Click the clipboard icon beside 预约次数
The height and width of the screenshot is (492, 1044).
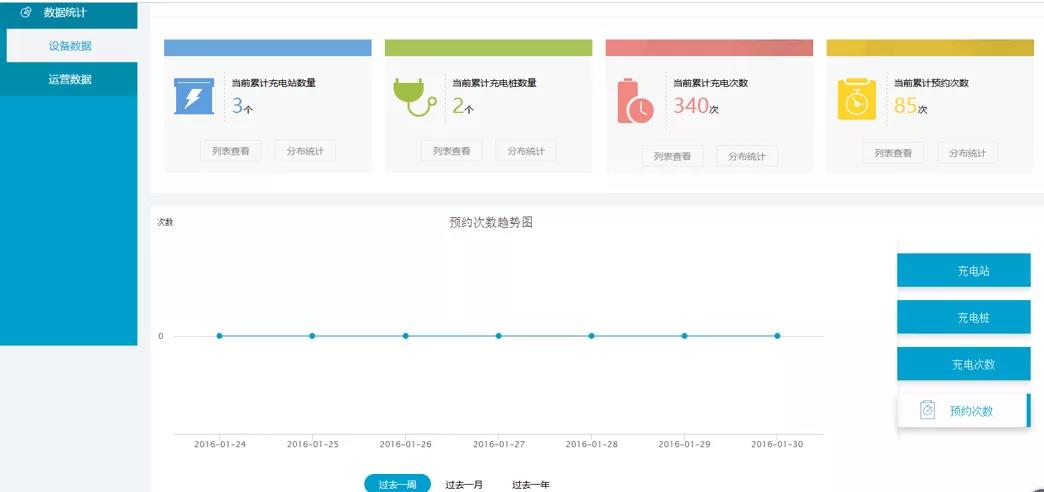pyautogui.click(x=927, y=410)
